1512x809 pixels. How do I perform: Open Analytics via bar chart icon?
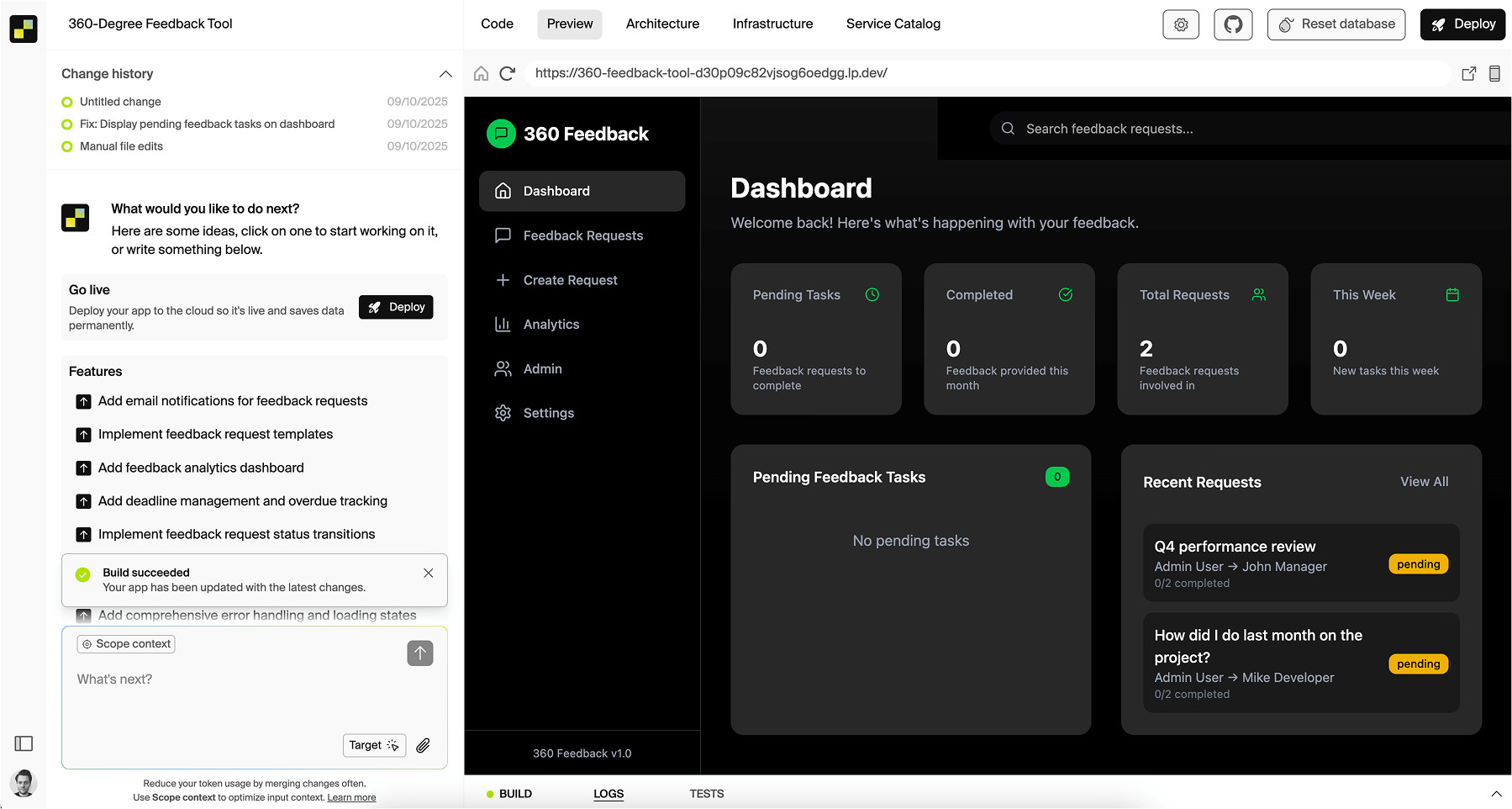503,324
